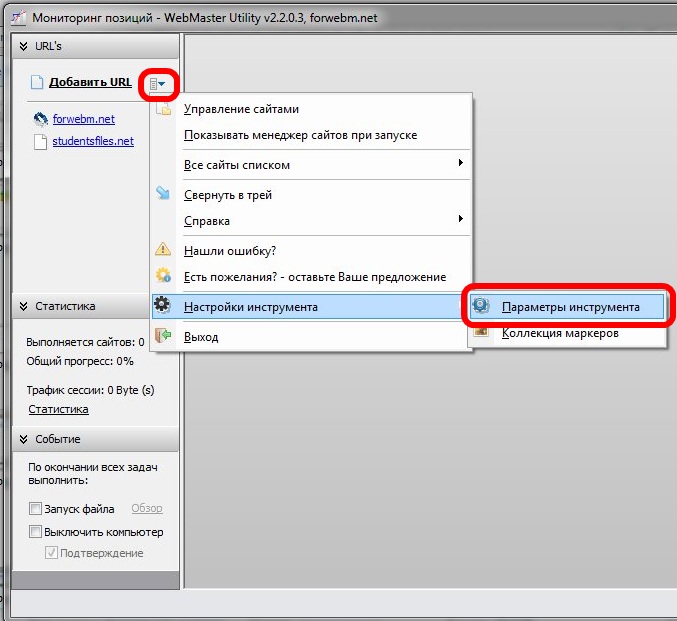Select Управление сайтами menu entry
Viewport: 677px width, 621px height.
click(241, 109)
